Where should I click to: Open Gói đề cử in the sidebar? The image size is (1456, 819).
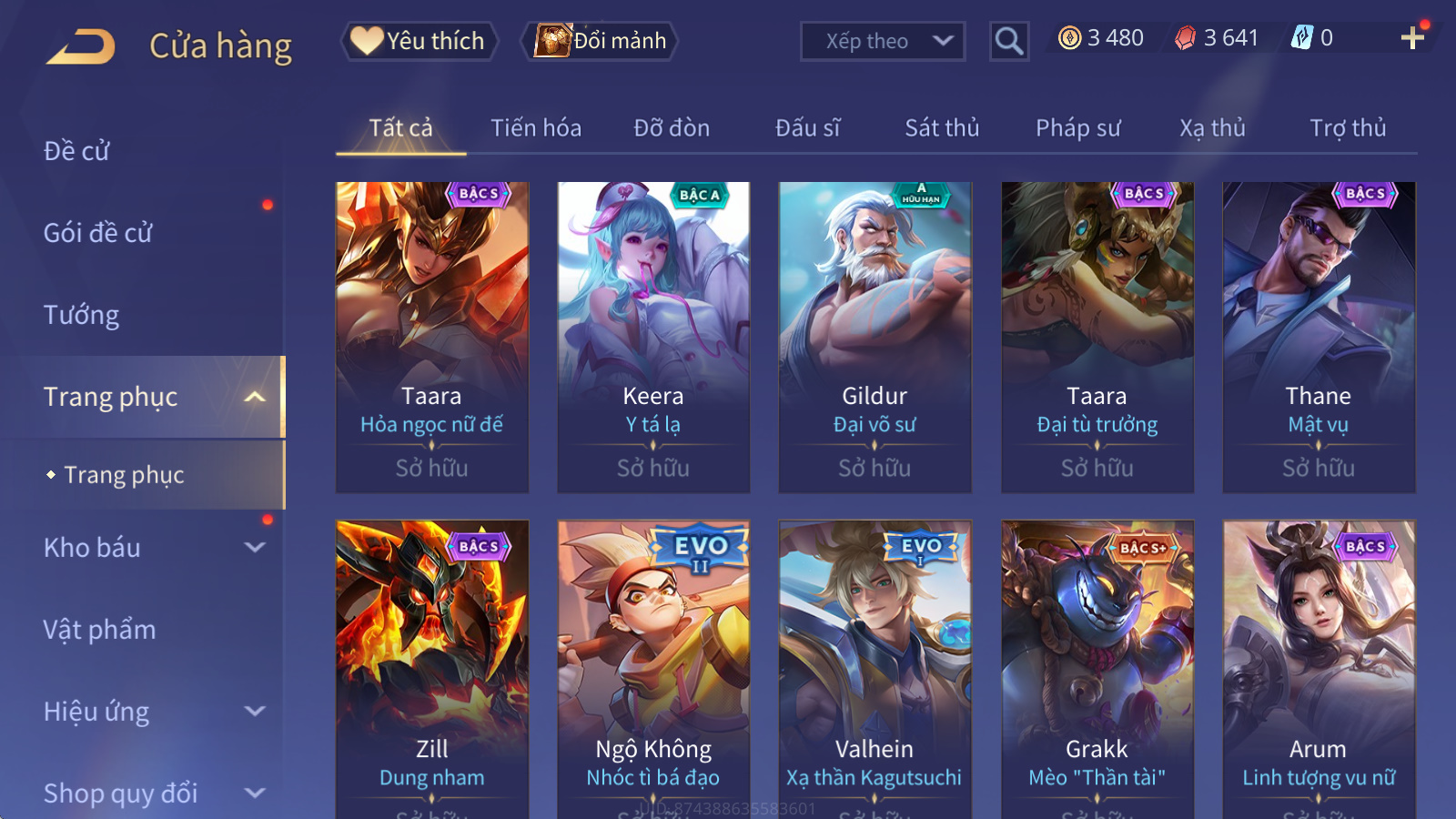pos(98,233)
